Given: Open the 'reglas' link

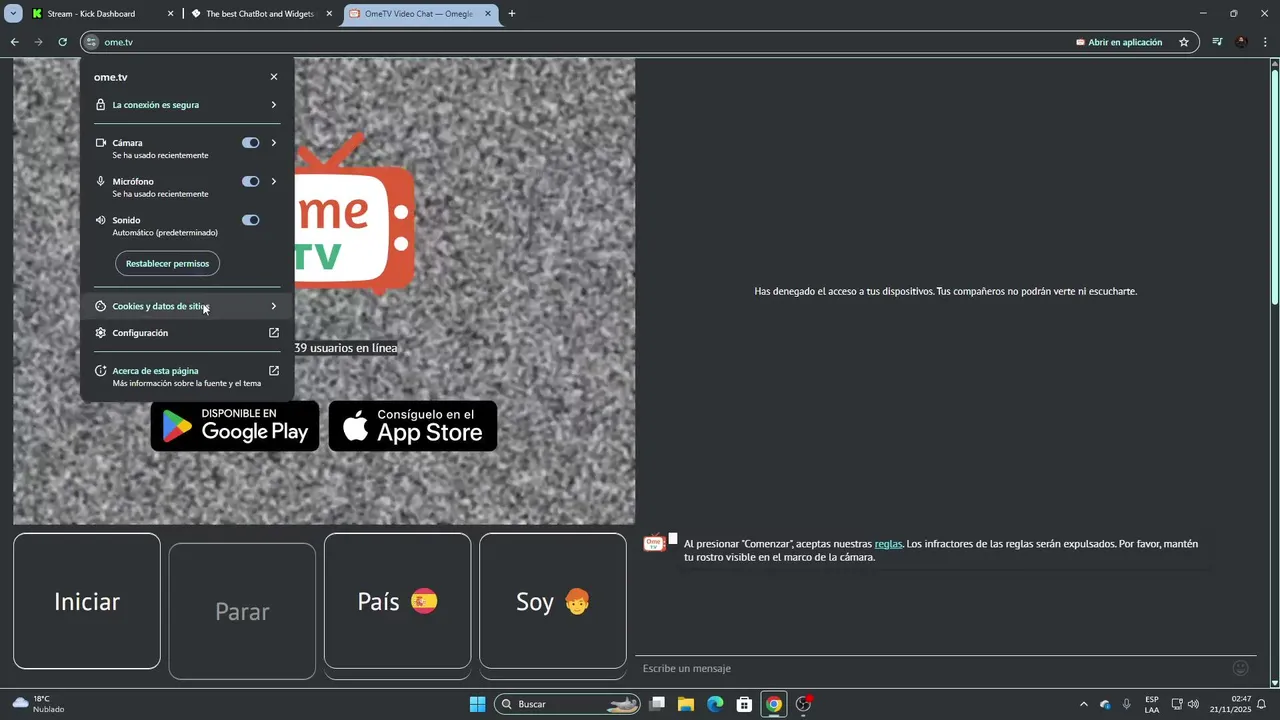Looking at the screenshot, I should coord(888,544).
